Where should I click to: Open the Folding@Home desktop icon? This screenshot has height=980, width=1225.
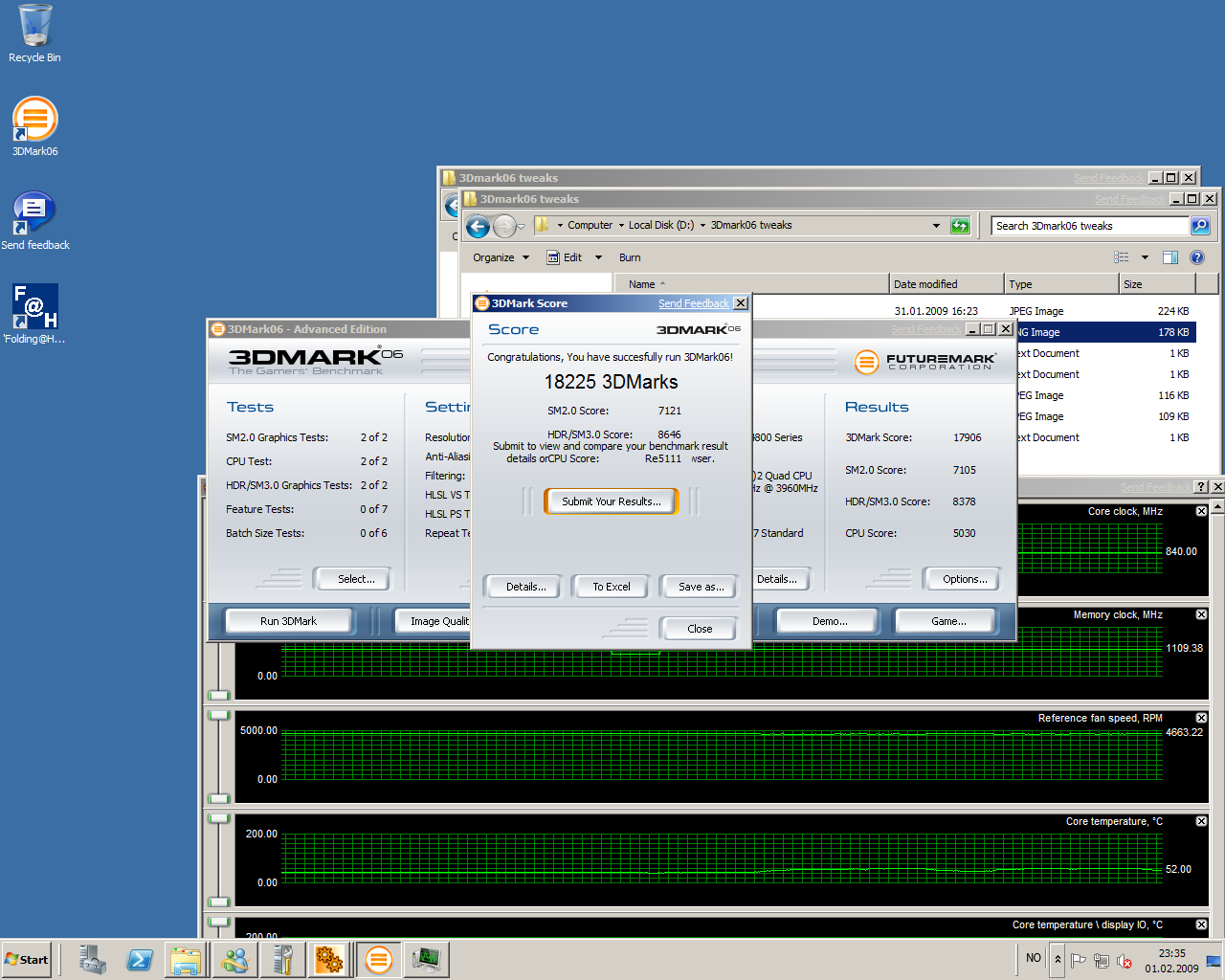click(34, 314)
